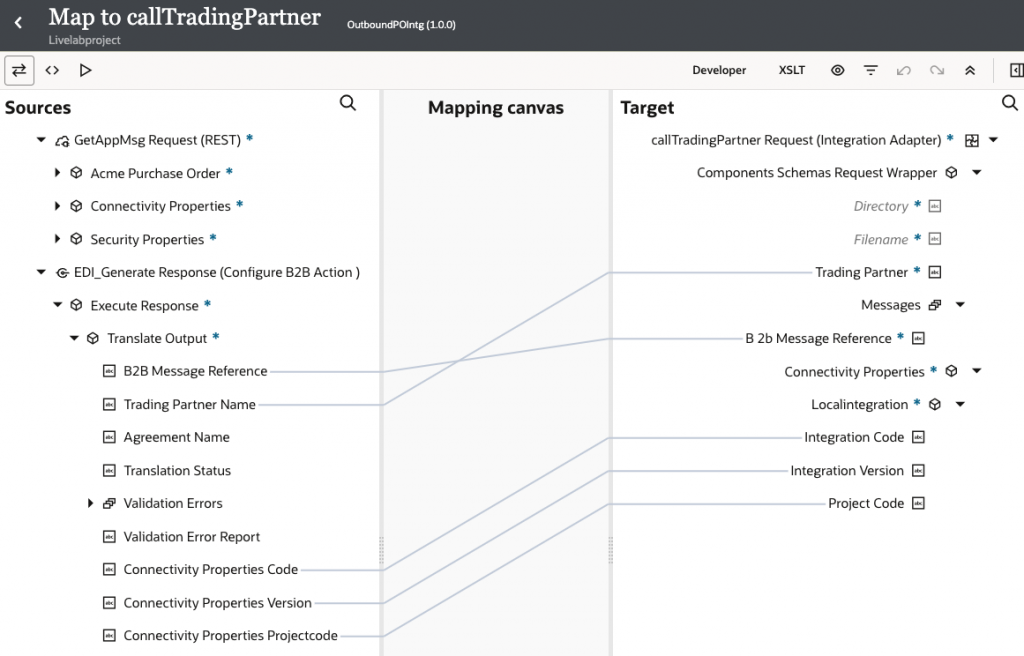Collapse all nodes with double chevron
1024x656 pixels.
click(970, 71)
